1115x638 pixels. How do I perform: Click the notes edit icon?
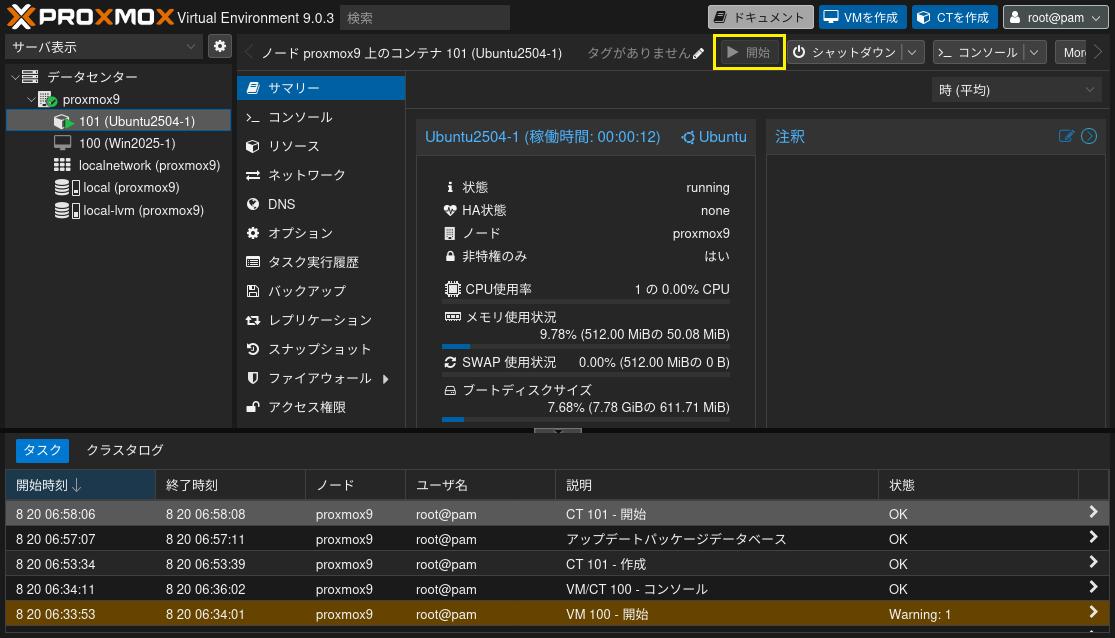1065,136
